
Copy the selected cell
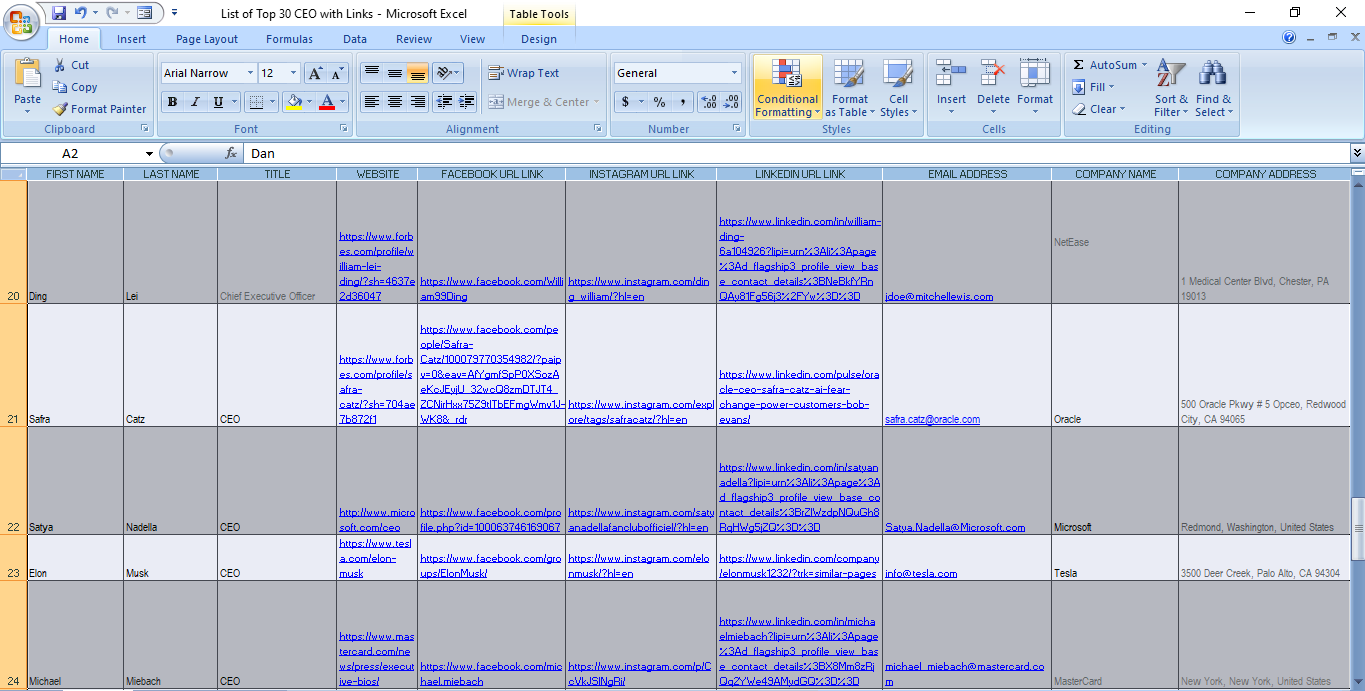[75, 87]
